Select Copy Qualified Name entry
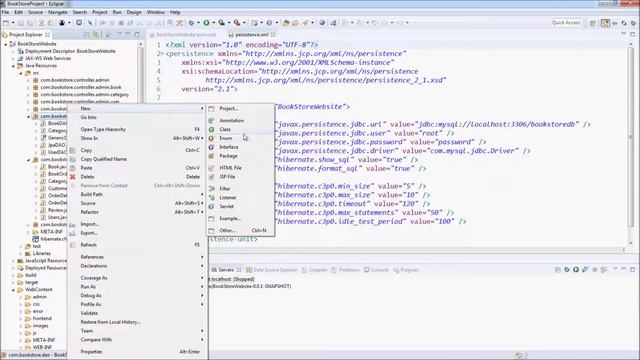The image size is (640, 360). coord(137,159)
